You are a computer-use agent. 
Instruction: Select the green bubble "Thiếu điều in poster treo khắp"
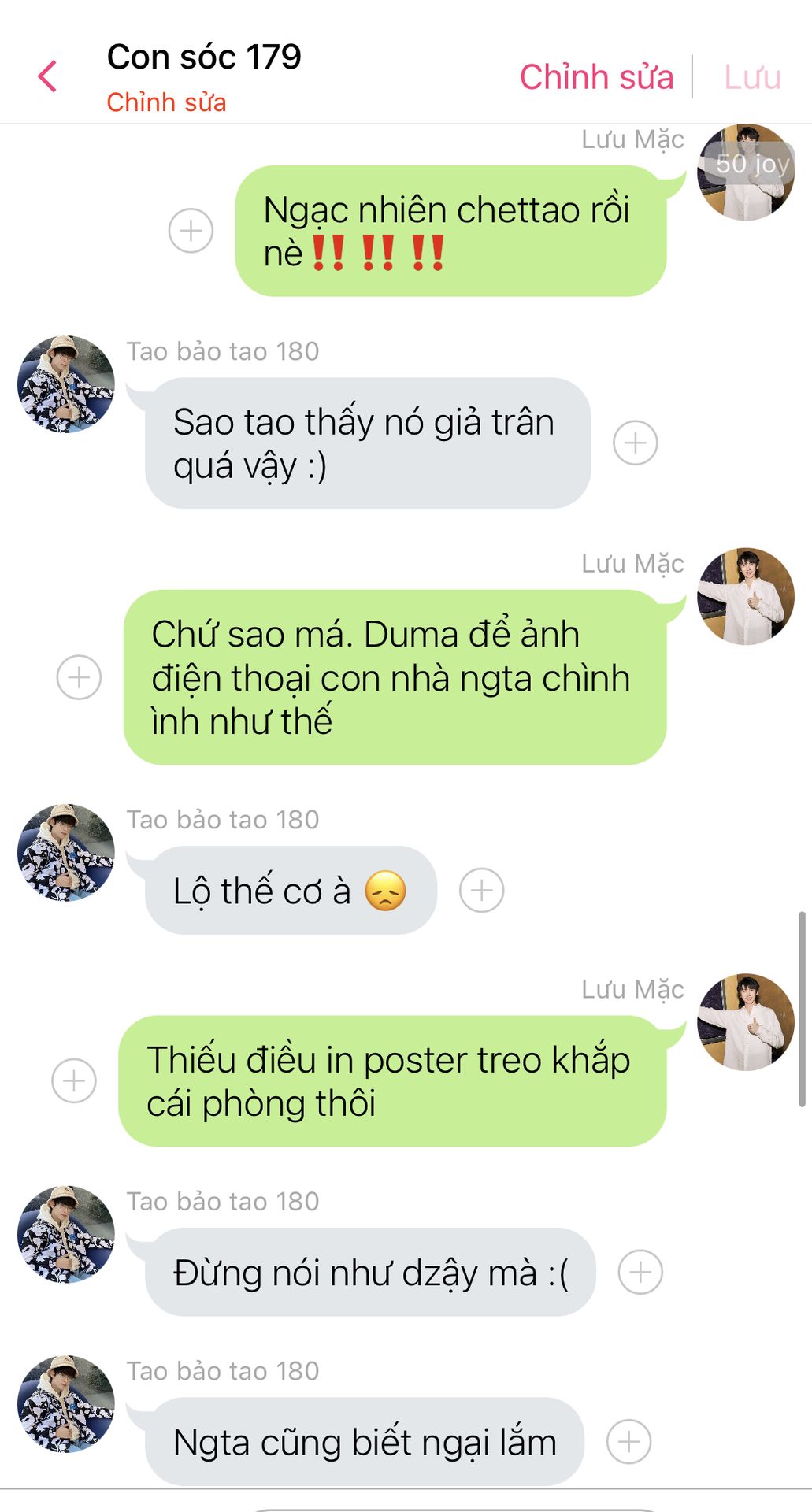click(x=393, y=1080)
